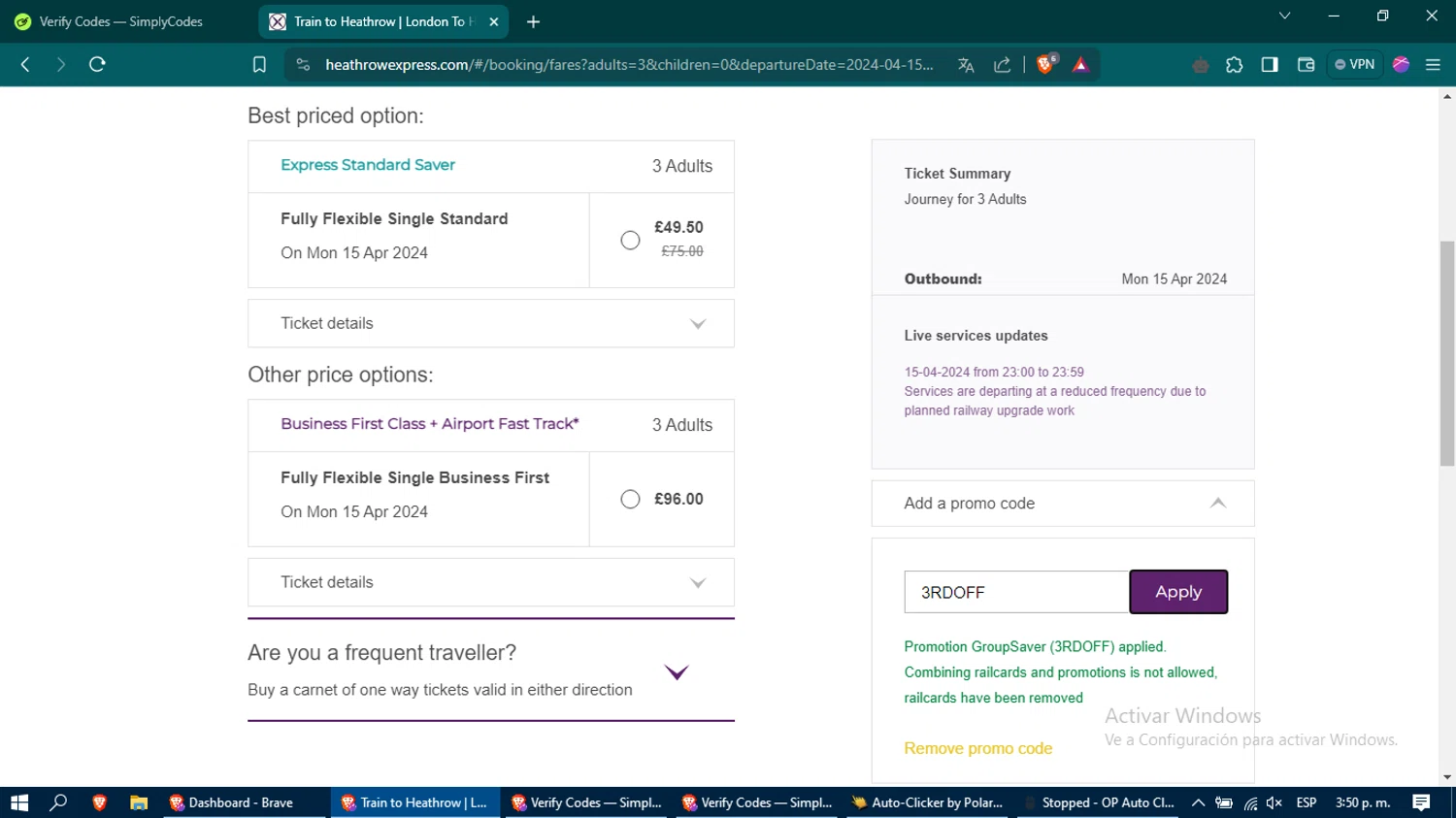This screenshot has width=1456, height=818.
Task: Open the browser hamburger main menu
Action: [1433, 65]
